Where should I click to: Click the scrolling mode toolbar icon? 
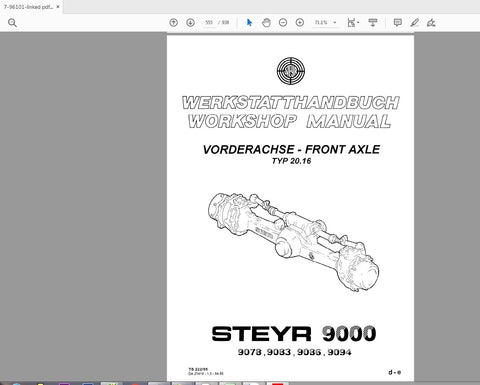click(x=373, y=22)
